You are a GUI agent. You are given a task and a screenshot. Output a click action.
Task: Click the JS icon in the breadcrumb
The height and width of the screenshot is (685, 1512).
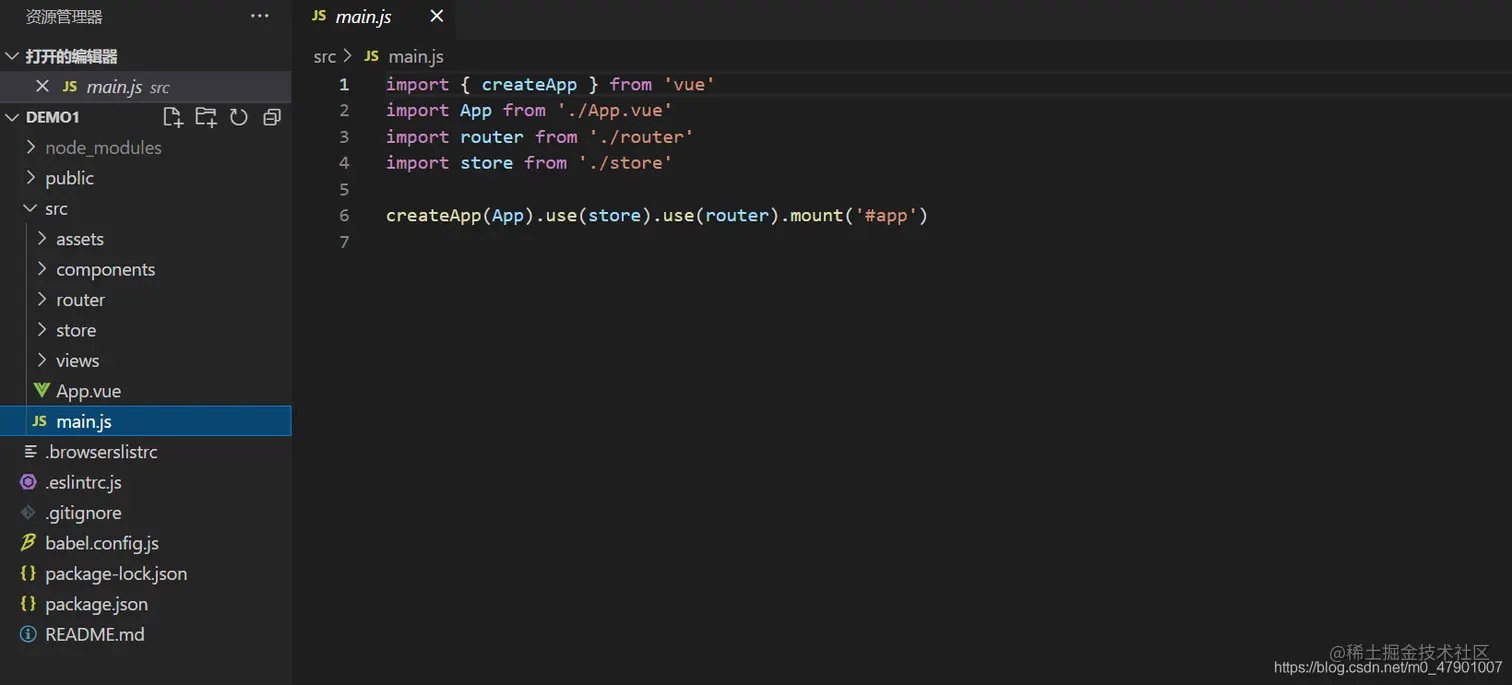point(372,57)
